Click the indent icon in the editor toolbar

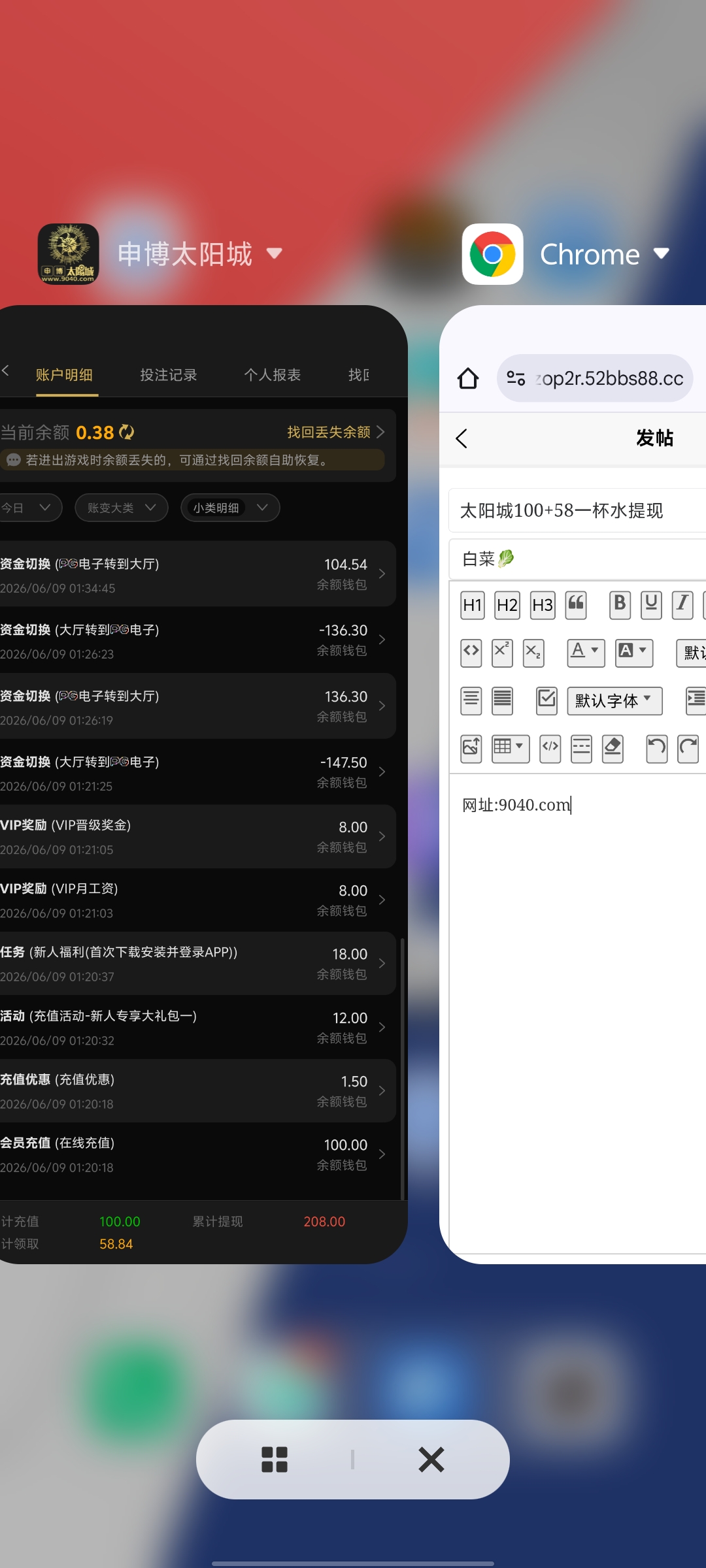click(x=696, y=701)
